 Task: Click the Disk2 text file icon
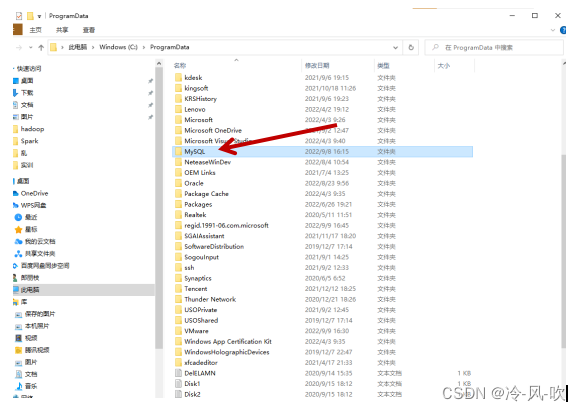tap(179, 394)
